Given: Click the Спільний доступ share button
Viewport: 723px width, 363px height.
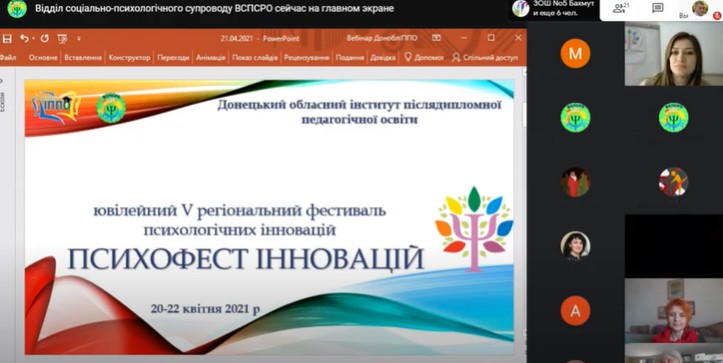Looking at the screenshot, I should click(485, 58).
